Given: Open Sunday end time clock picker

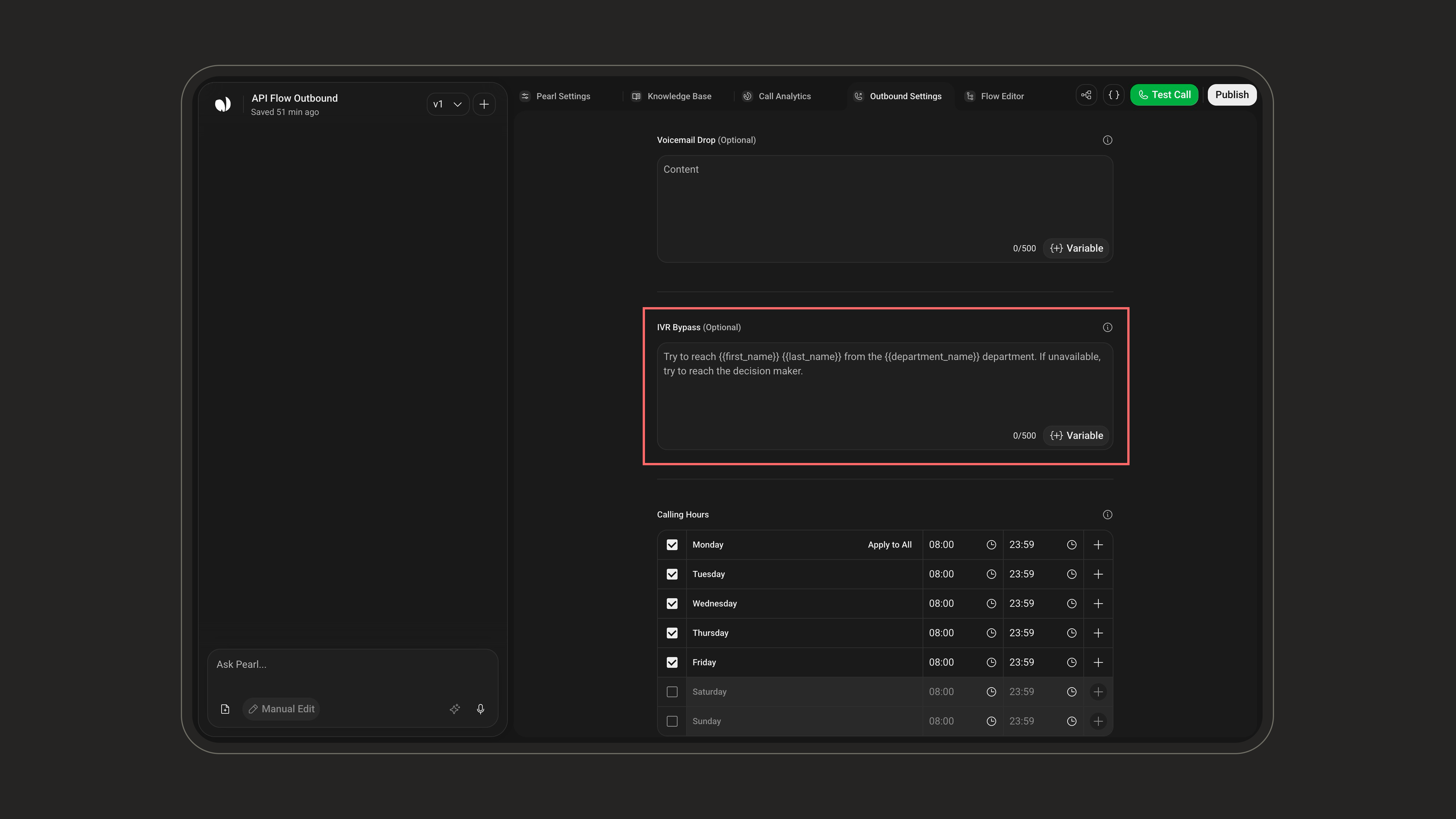Looking at the screenshot, I should click(1071, 721).
